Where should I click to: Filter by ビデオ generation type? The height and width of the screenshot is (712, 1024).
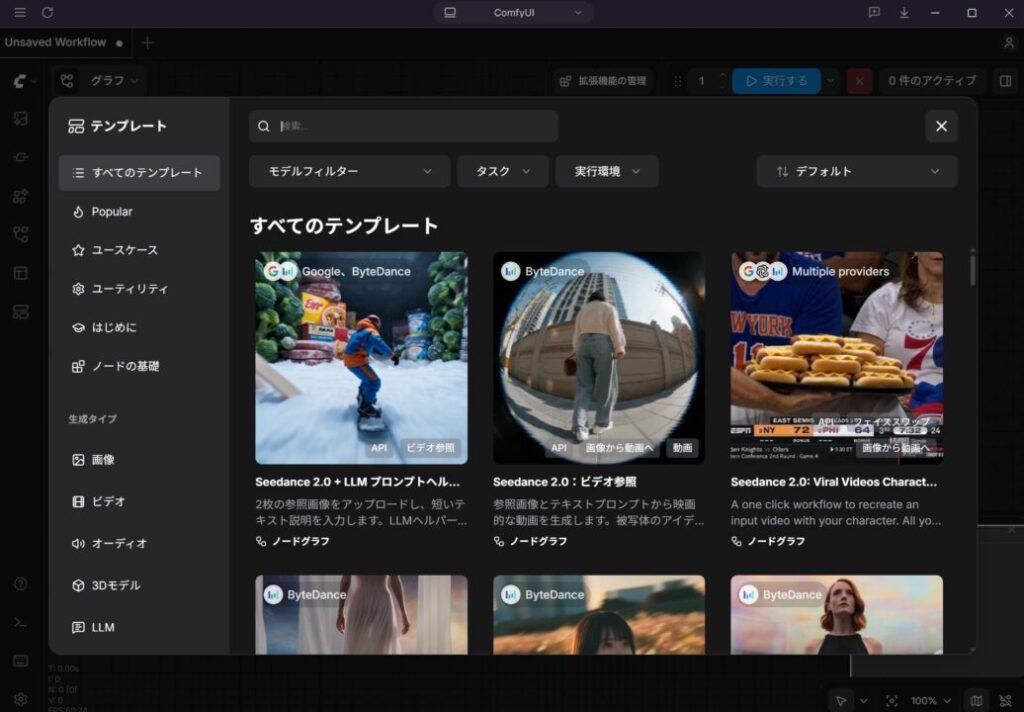(x=139, y=502)
